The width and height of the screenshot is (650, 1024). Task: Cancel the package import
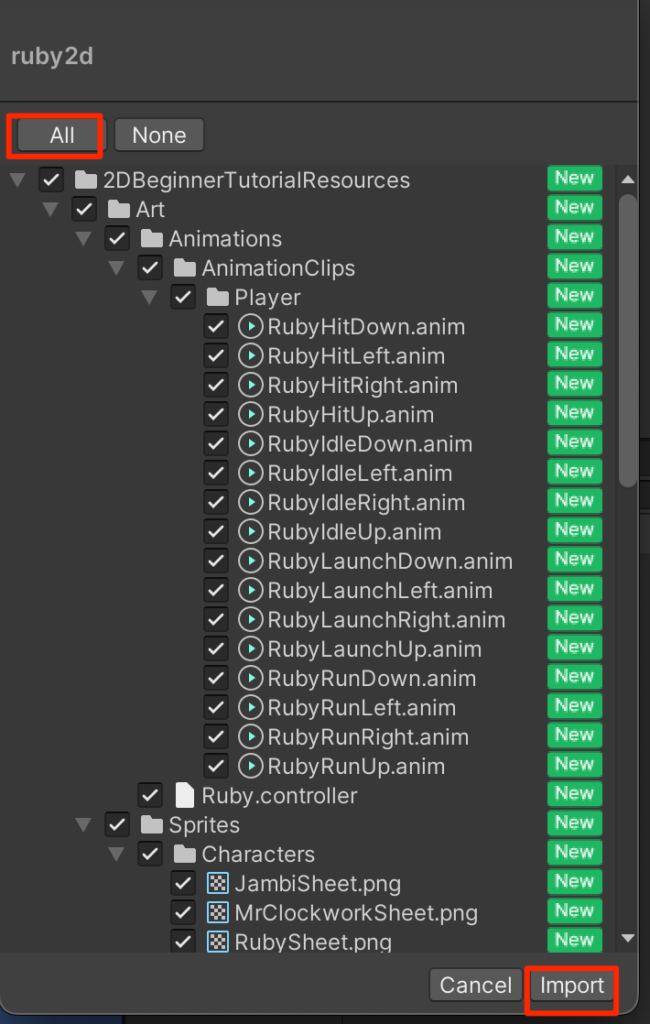click(476, 985)
